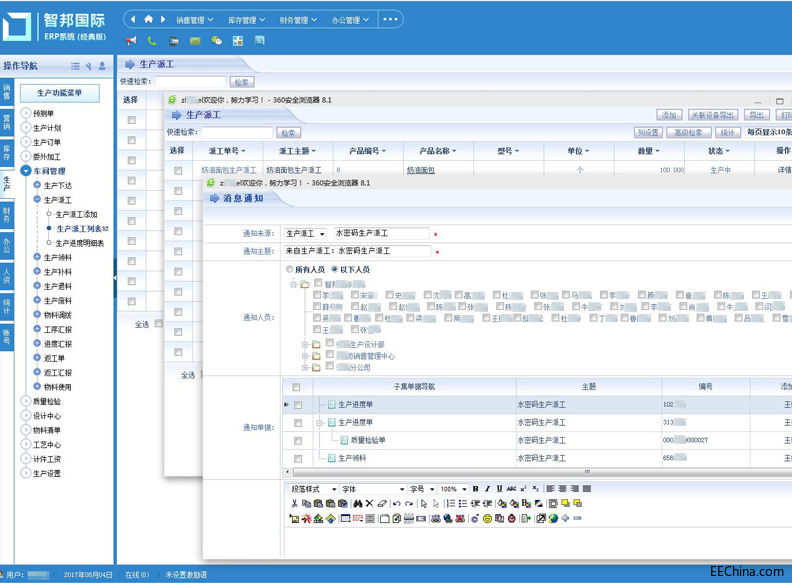Click the 关联设备导出 button
Image resolution: width=792 pixels, height=584 pixels.
713,115
